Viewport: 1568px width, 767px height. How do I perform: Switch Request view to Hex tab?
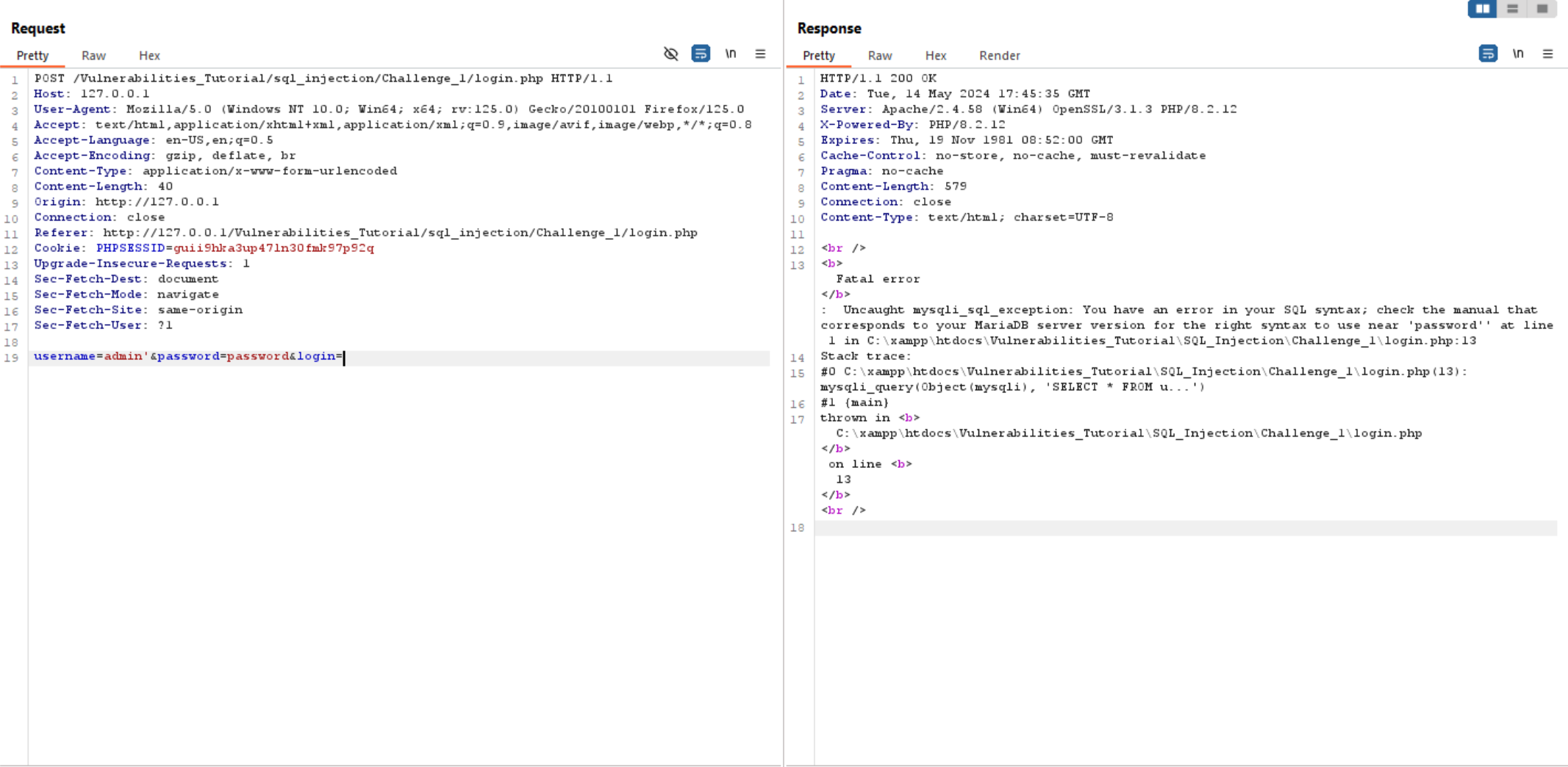149,56
